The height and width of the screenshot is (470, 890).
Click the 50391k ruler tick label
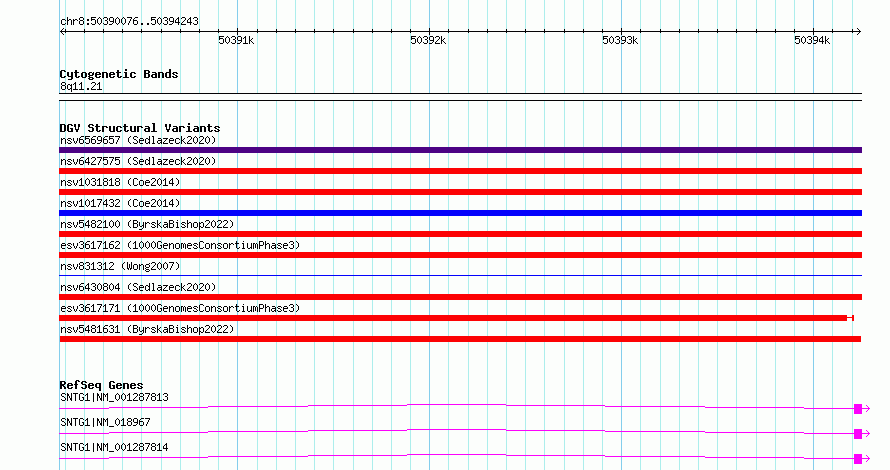pos(236,40)
